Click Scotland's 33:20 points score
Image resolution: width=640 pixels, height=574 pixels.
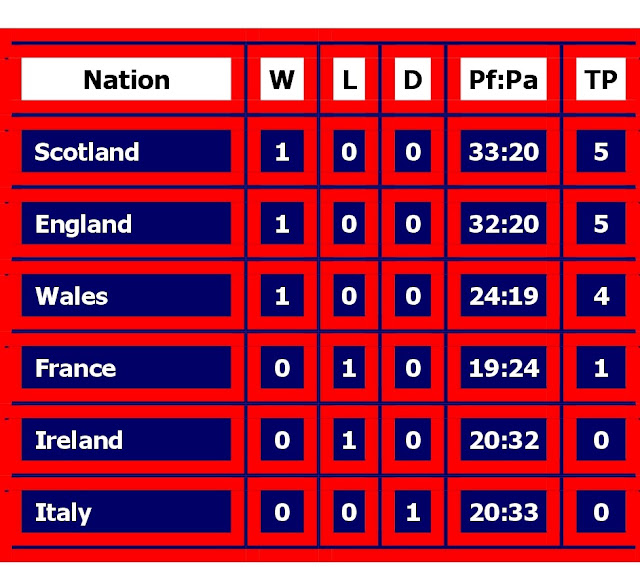(x=503, y=151)
